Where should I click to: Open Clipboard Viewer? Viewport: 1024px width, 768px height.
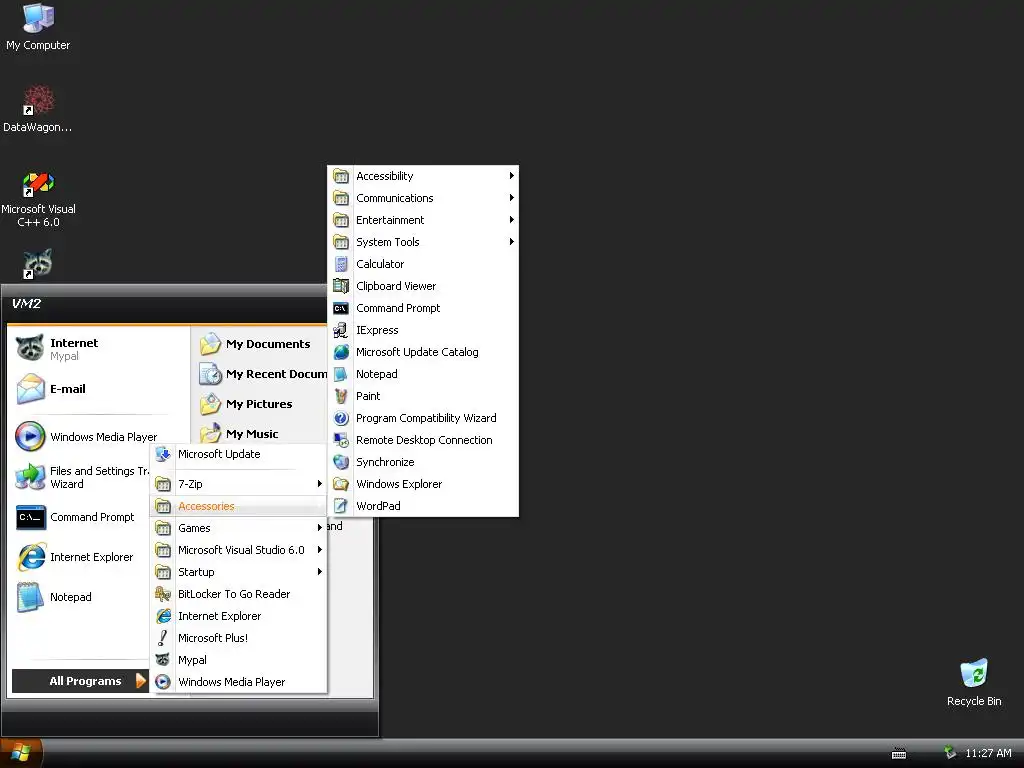tap(423, 286)
